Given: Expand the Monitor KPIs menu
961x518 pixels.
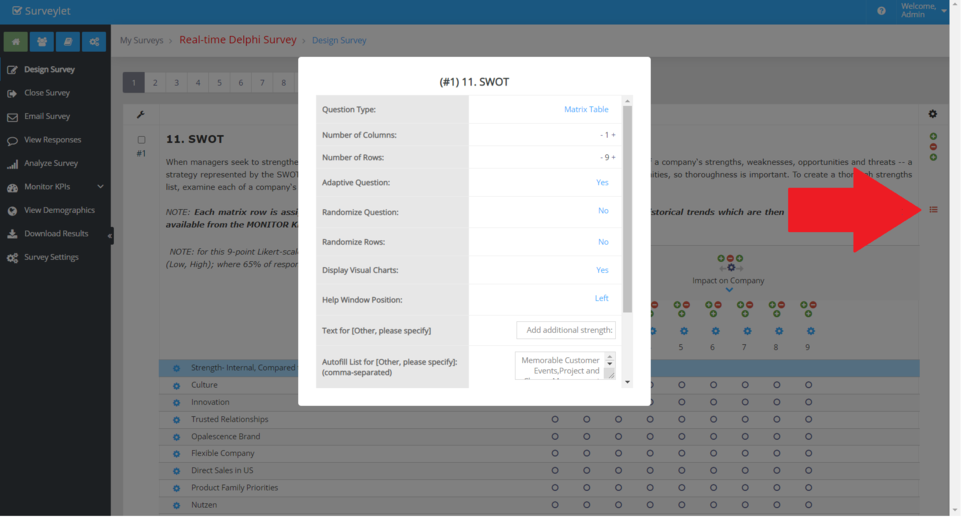Looking at the screenshot, I should coord(54,187).
